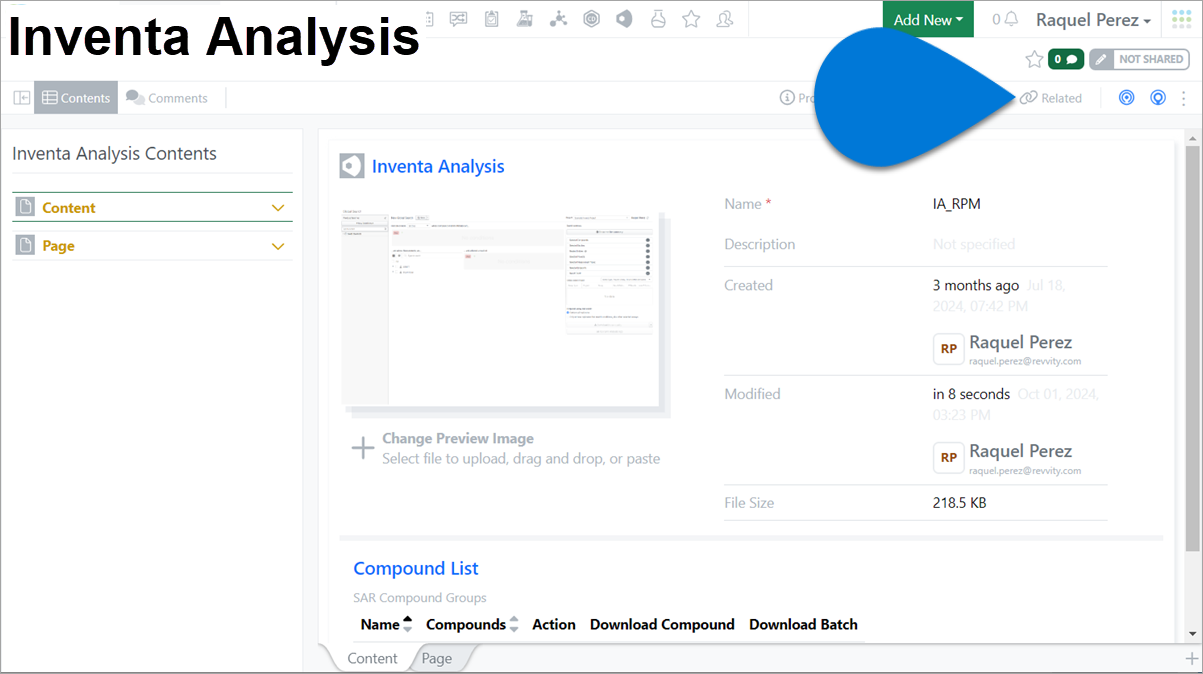Toggle the side panel icon
The width and height of the screenshot is (1203, 674).
(22, 98)
